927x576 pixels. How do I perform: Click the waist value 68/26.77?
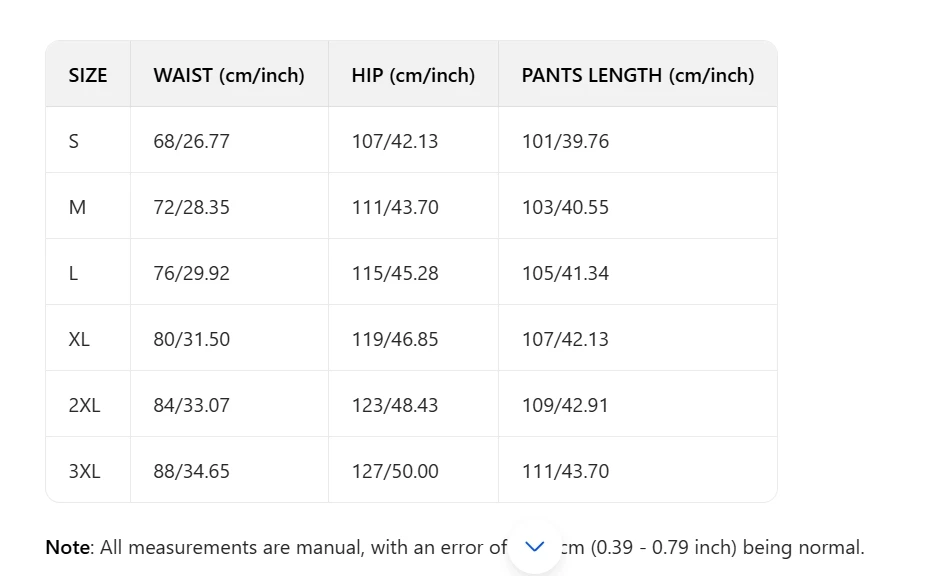click(192, 141)
